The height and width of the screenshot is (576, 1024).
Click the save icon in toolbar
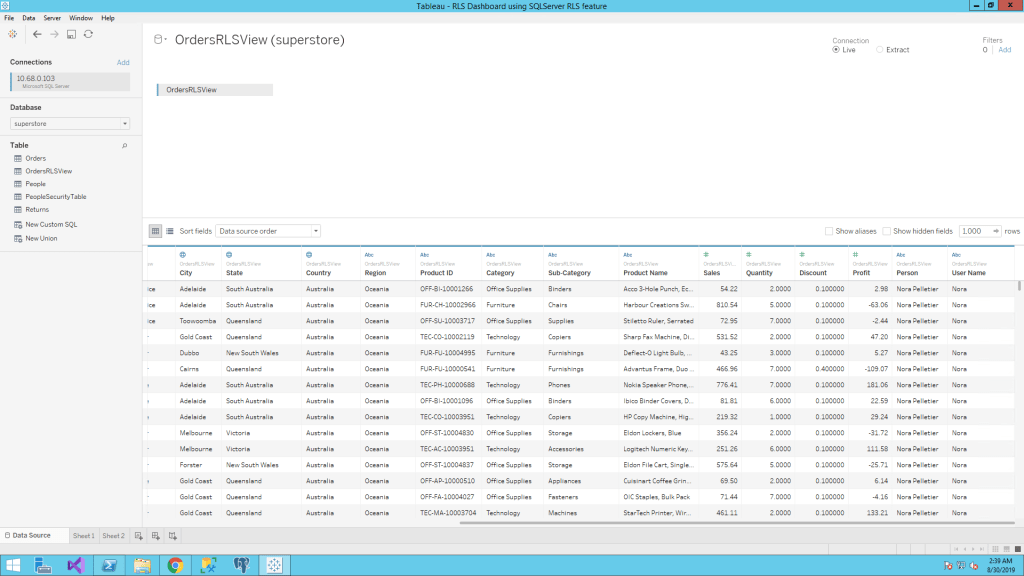pos(71,34)
